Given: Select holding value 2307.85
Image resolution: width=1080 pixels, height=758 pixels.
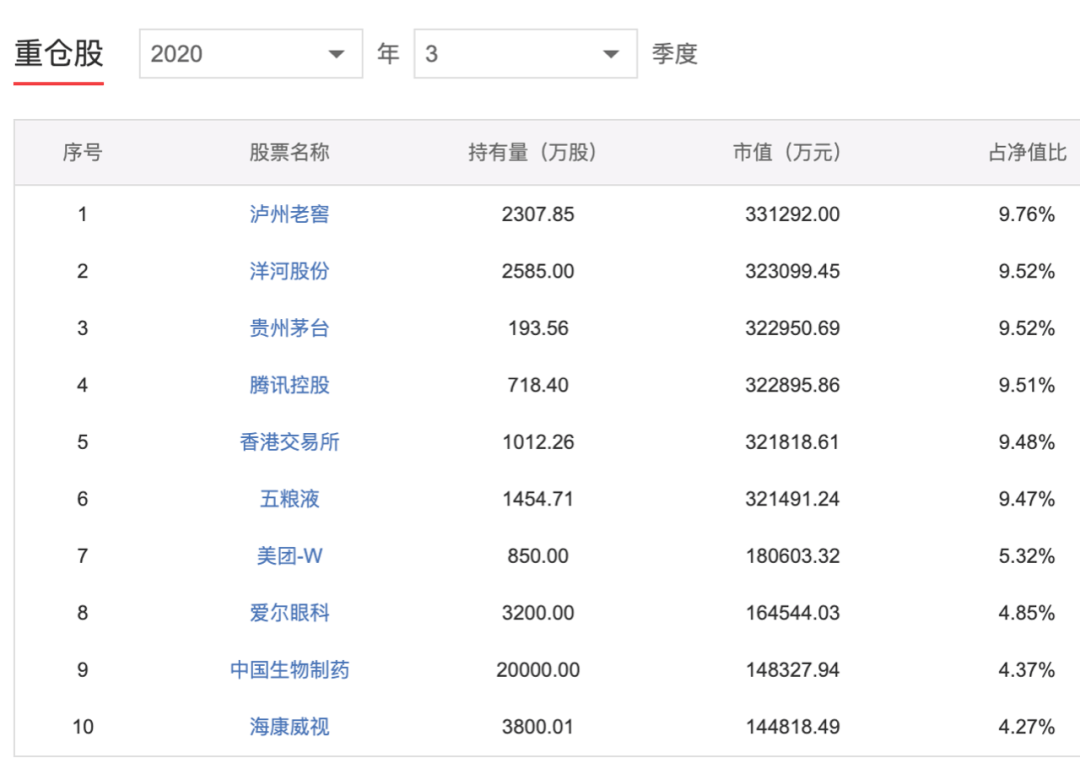Looking at the screenshot, I should [538, 214].
